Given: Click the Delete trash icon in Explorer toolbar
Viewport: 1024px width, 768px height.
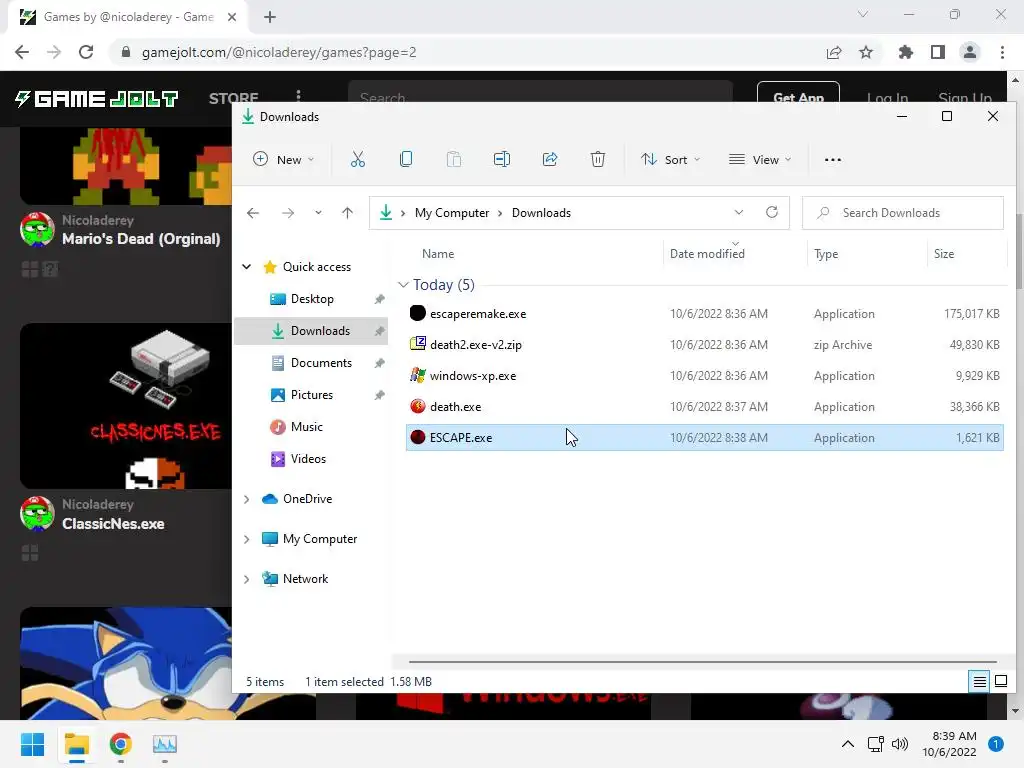Looking at the screenshot, I should [x=598, y=159].
